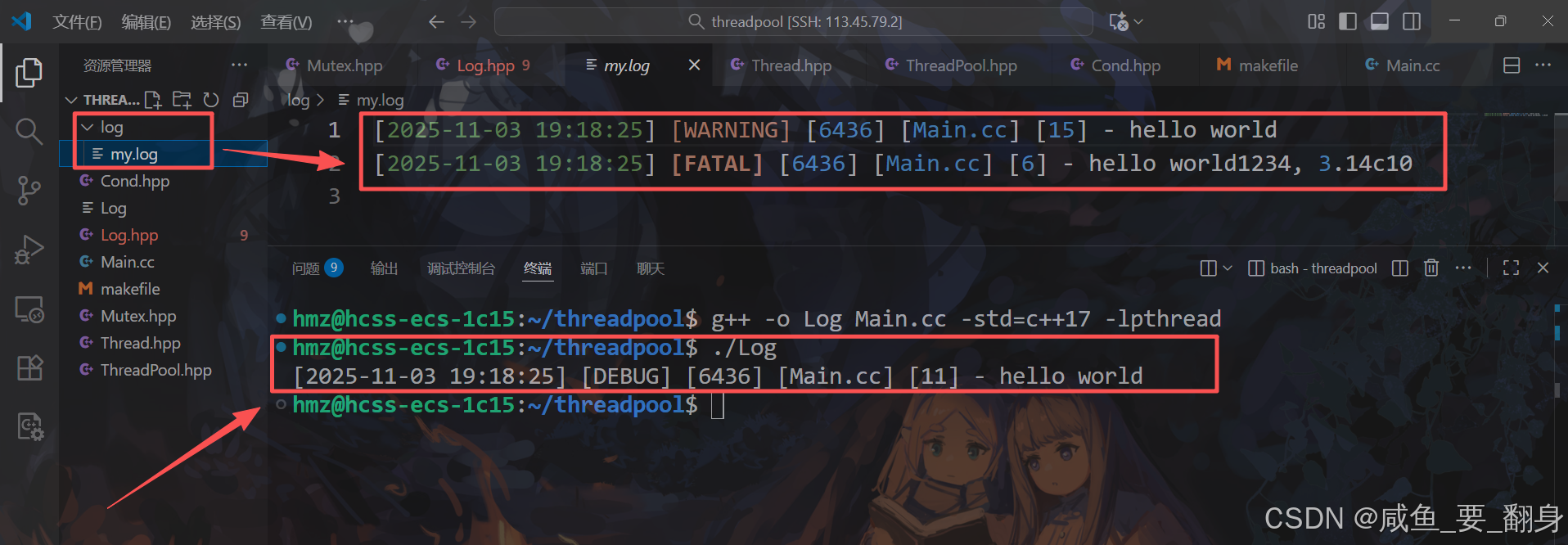Screen dimensions: 1568x545
Task: Go back using the navigation arrow
Action: 436,22
